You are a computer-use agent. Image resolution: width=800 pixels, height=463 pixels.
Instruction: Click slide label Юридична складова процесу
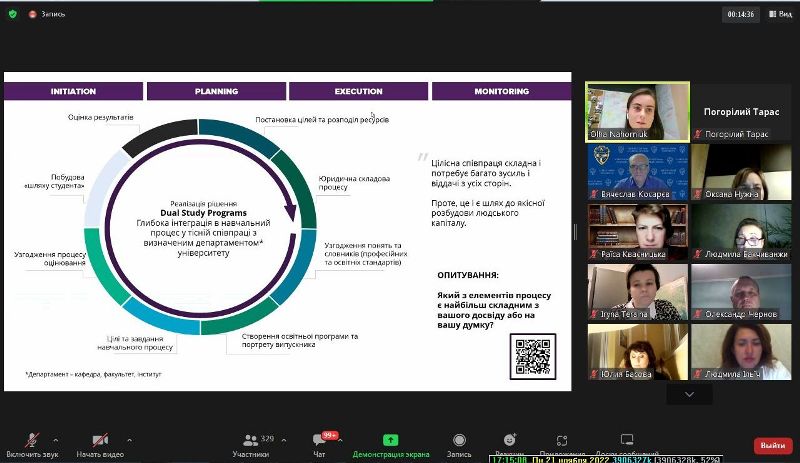pyautogui.click(x=354, y=183)
